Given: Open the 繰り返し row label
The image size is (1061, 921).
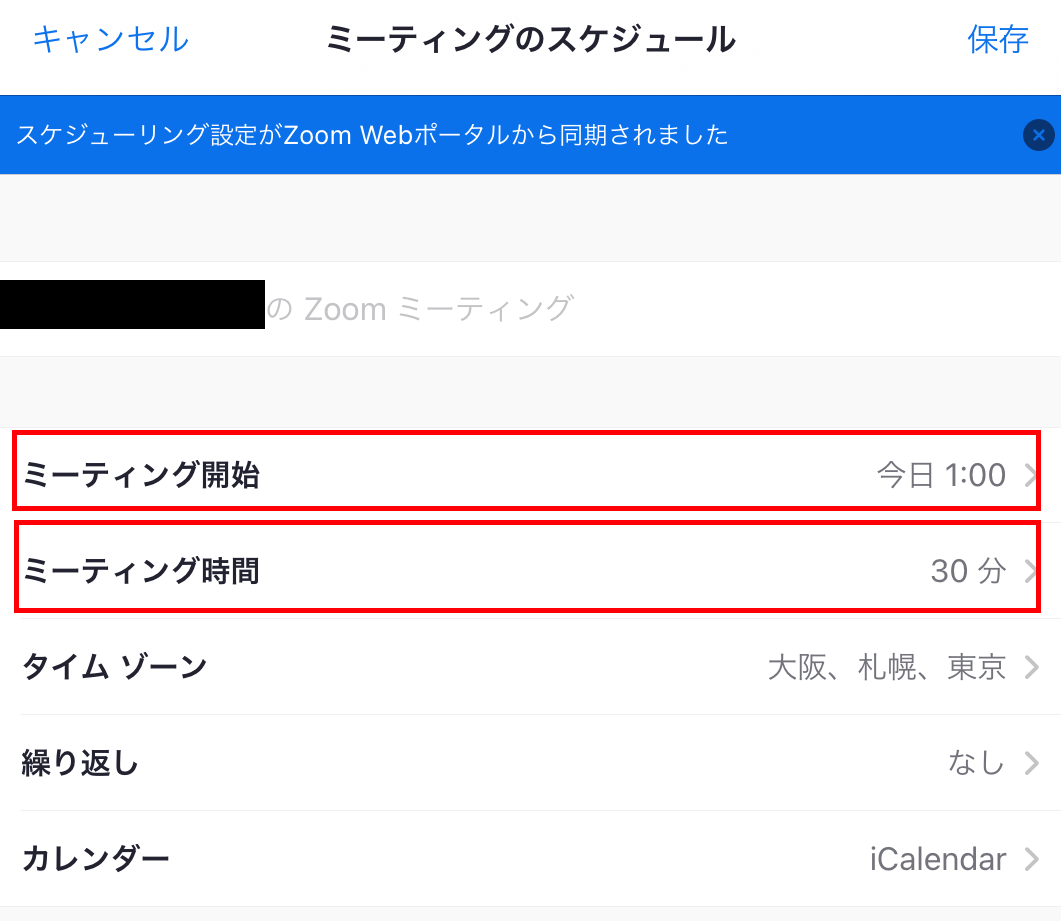Looking at the screenshot, I should [x=80, y=763].
